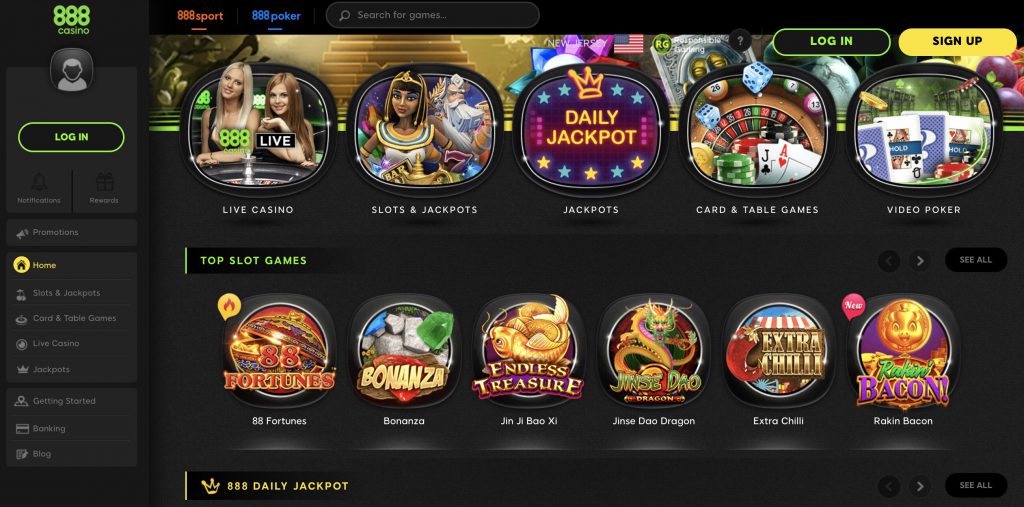Open the Notifications bell icon
This screenshot has height=507, width=1024.
39,182
